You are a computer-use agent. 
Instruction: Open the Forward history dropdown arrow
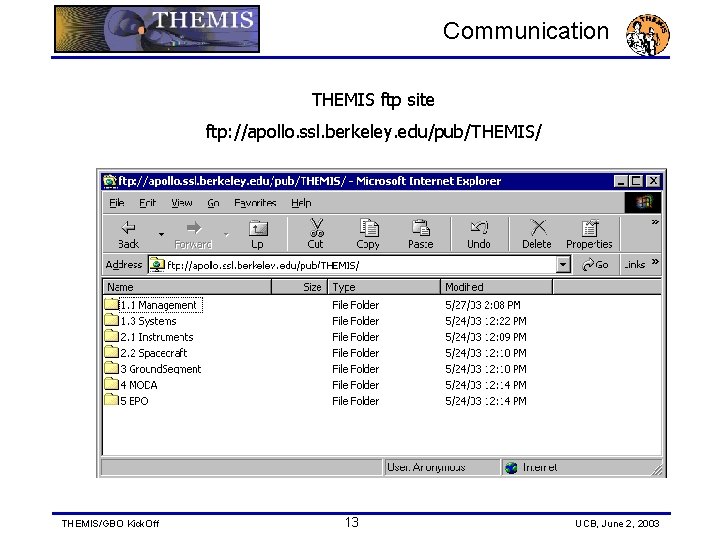226,235
